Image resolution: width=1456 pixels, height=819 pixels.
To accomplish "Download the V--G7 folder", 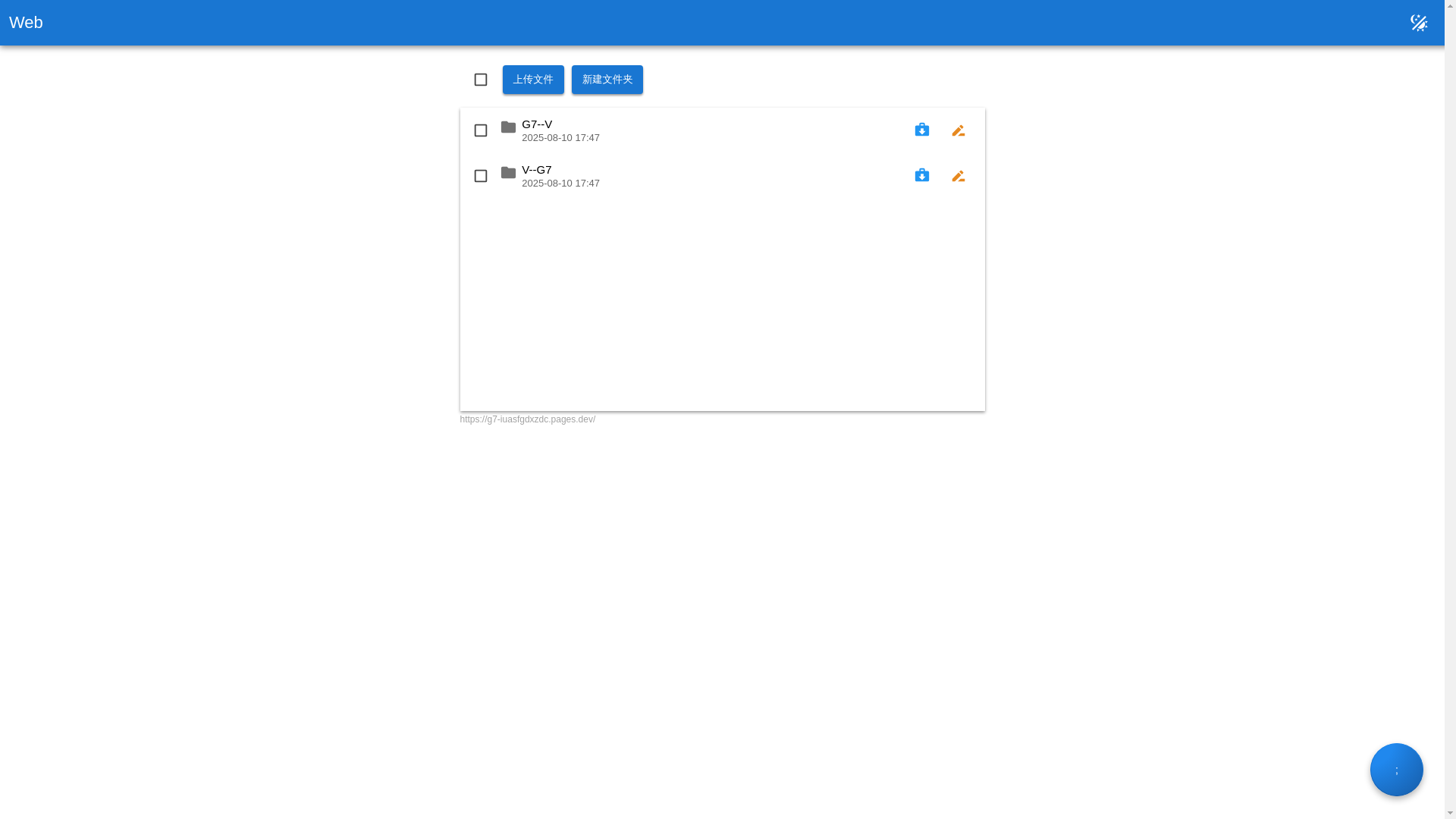I will [922, 175].
